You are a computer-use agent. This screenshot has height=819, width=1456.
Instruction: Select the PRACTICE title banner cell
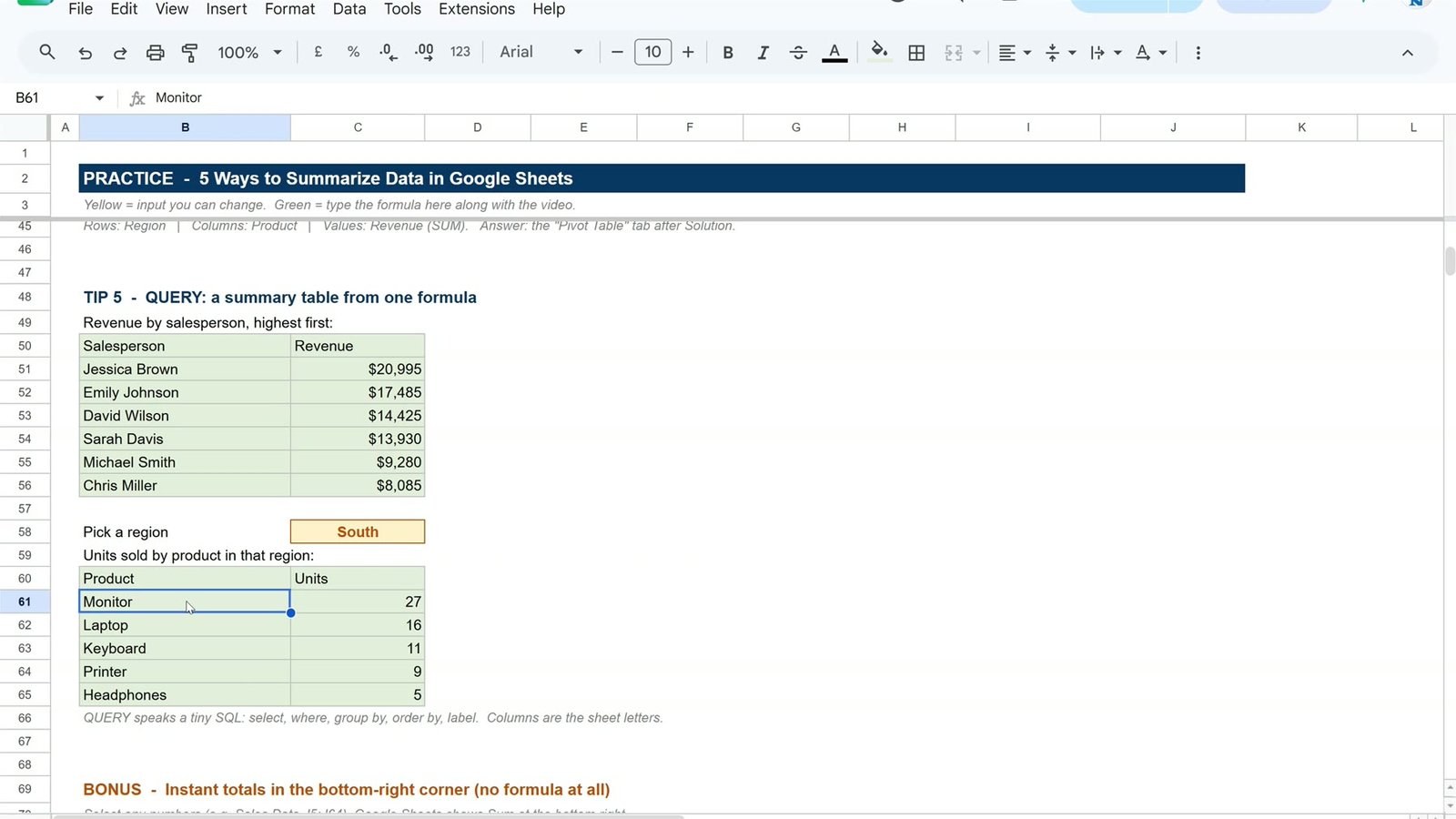pos(662,178)
